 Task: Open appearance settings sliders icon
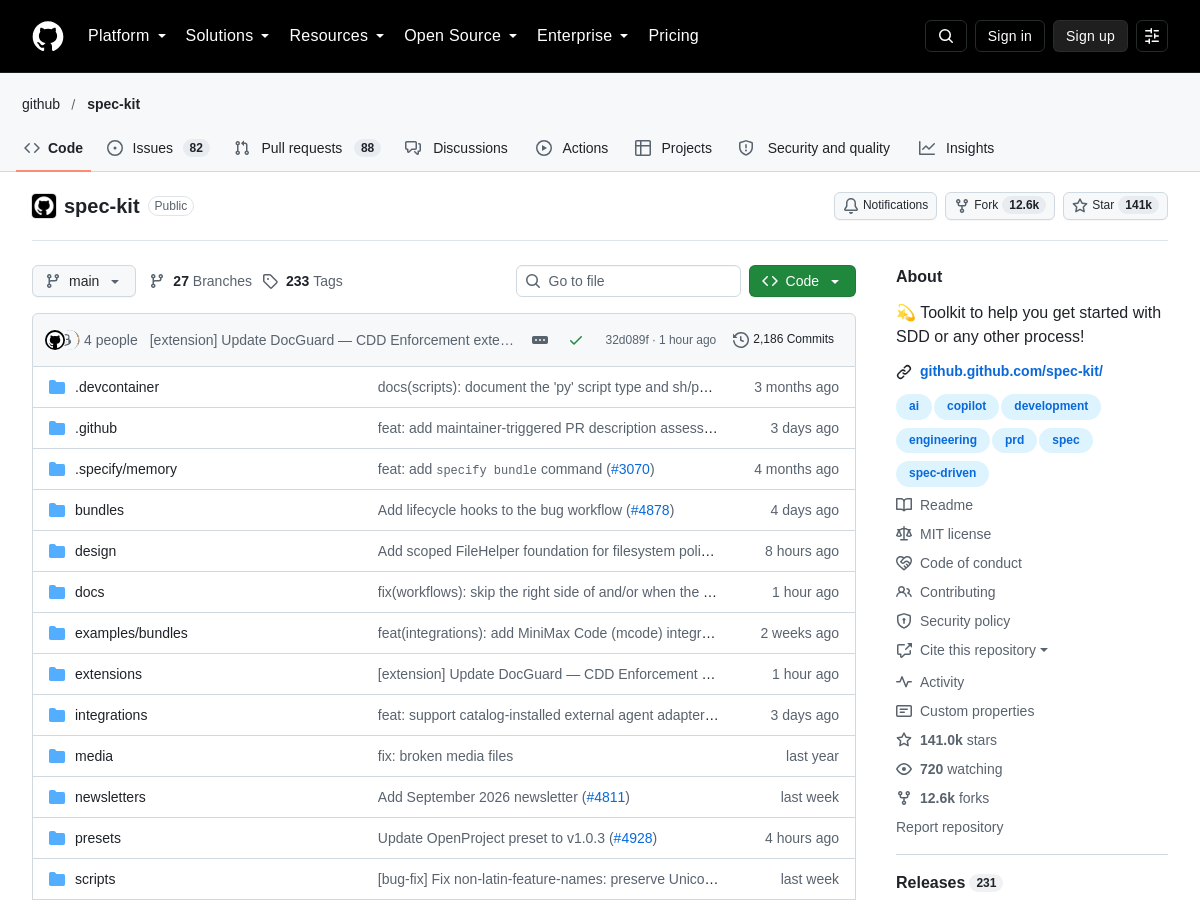click(1152, 36)
